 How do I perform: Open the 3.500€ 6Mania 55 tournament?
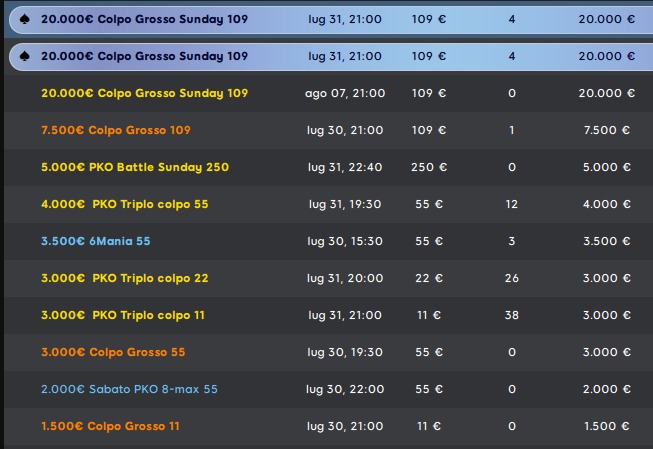tap(329, 241)
